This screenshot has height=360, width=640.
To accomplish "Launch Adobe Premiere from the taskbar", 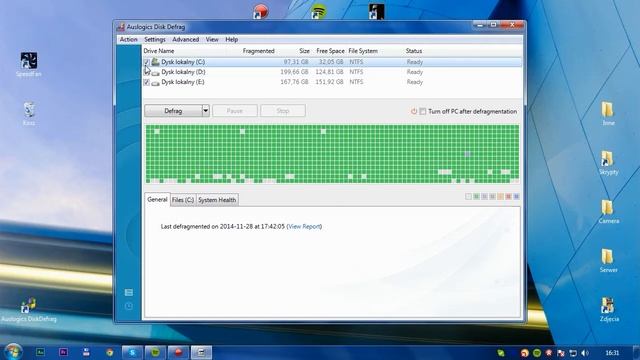I will pyautogui.click(x=63, y=352).
